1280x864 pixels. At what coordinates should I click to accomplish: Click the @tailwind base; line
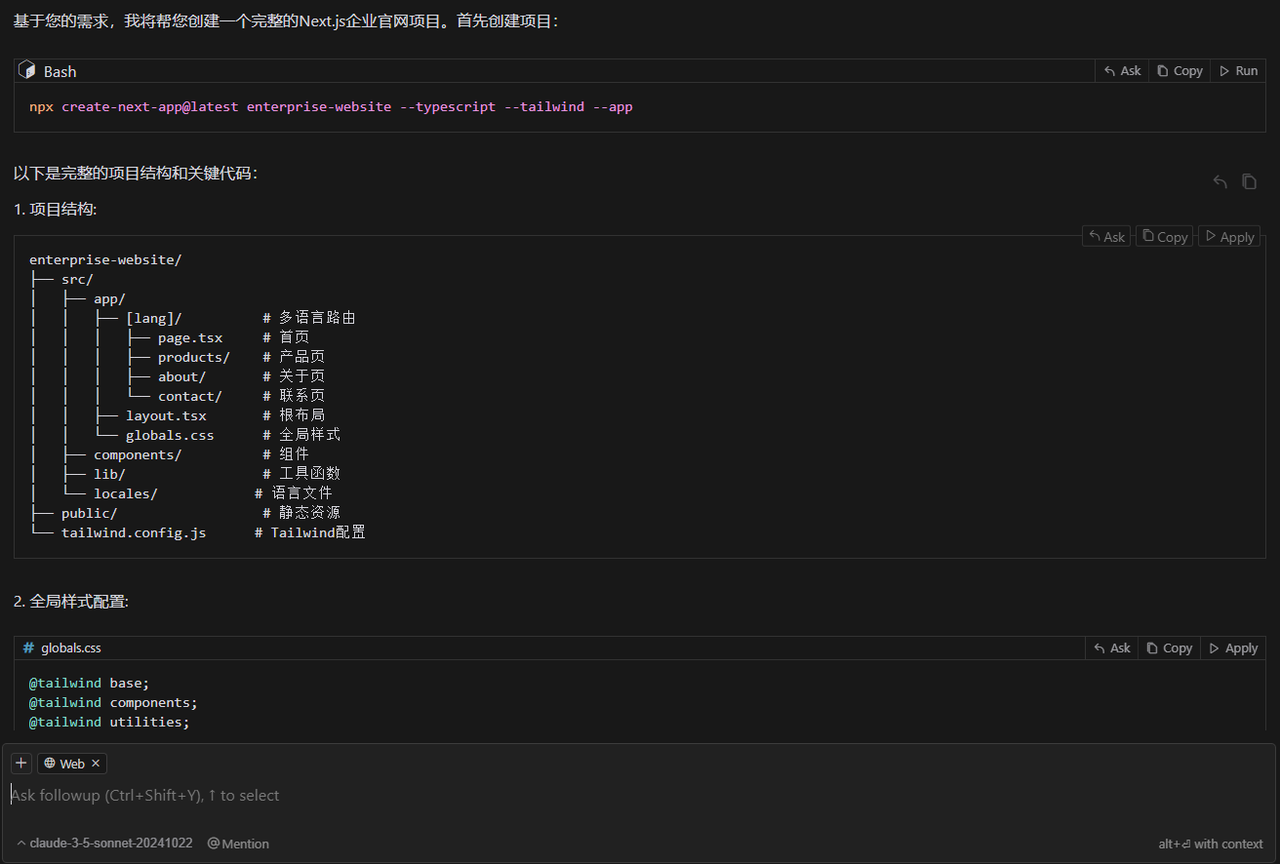[x=89, y=683]
